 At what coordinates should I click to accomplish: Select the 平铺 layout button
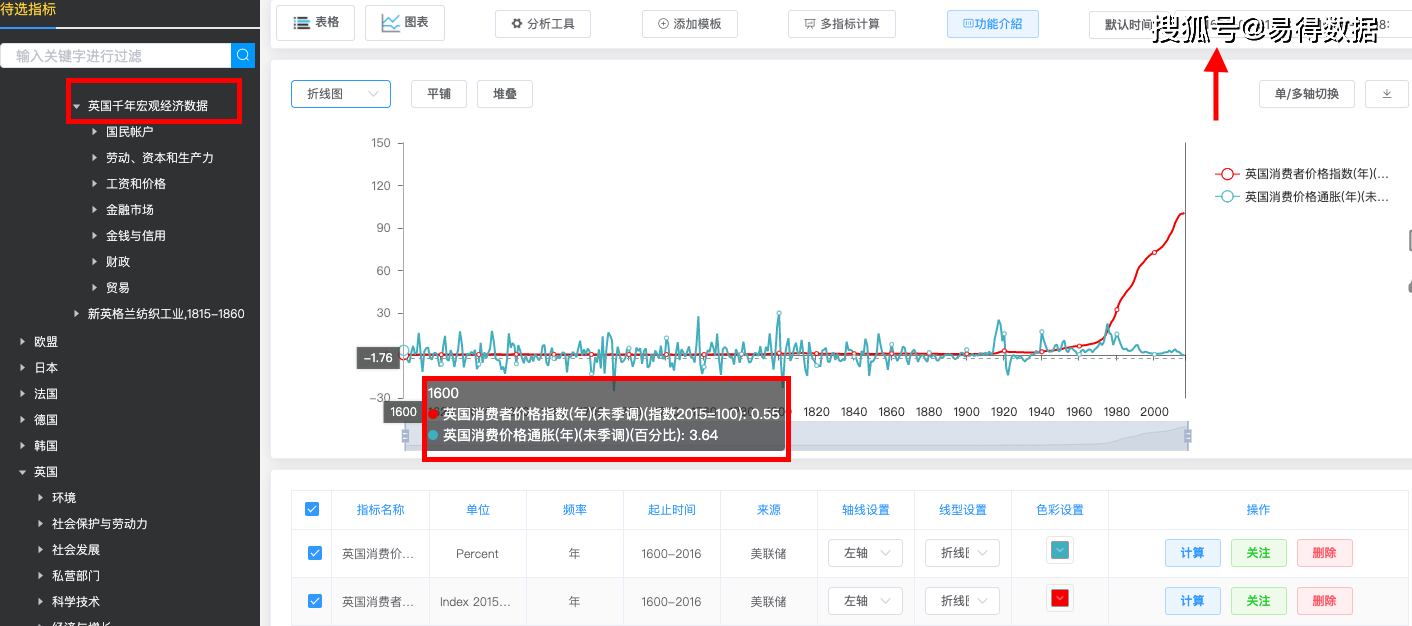tap(439, 94)
